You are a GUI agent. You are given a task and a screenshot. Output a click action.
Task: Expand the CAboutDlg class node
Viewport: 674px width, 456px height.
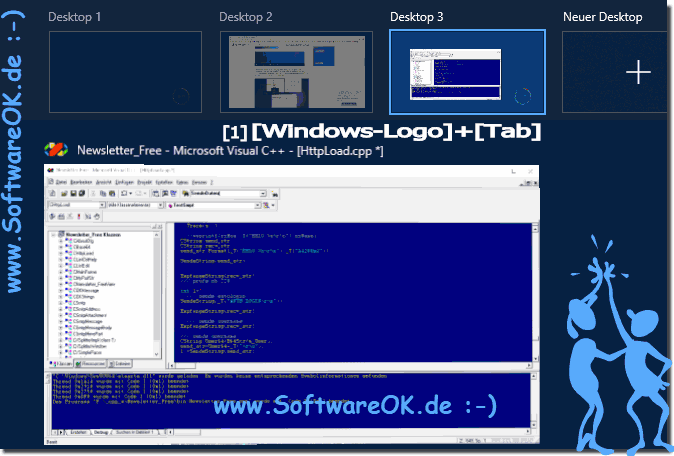pos(61,241)
